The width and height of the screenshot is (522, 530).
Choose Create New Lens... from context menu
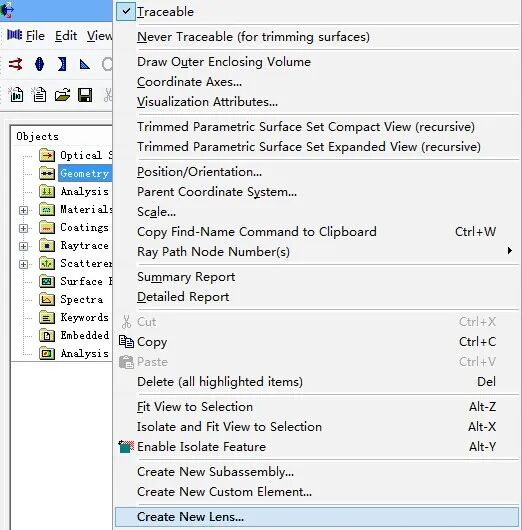coord(317,517)
